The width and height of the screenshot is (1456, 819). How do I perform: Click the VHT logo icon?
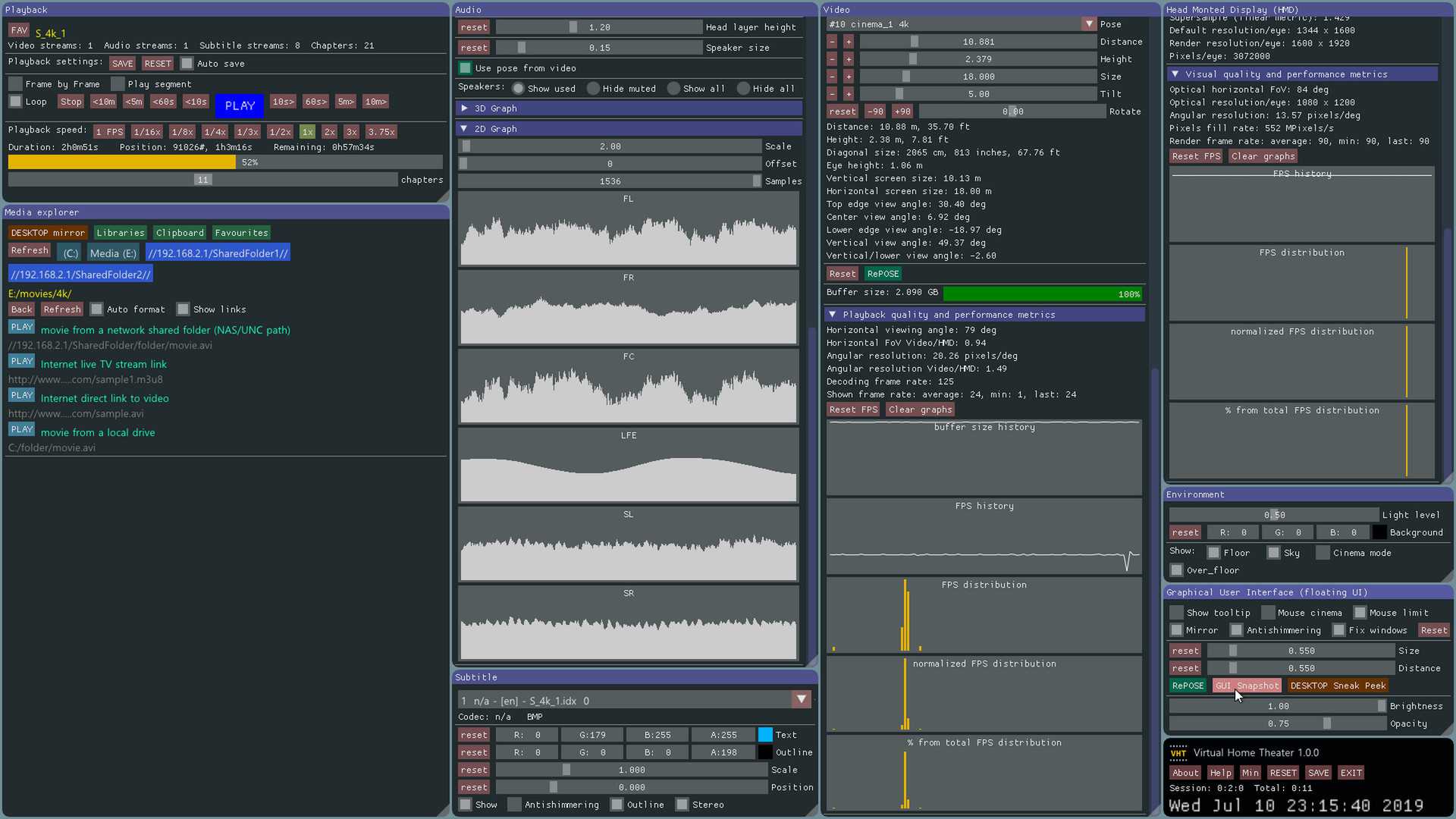click(1178, 752)
